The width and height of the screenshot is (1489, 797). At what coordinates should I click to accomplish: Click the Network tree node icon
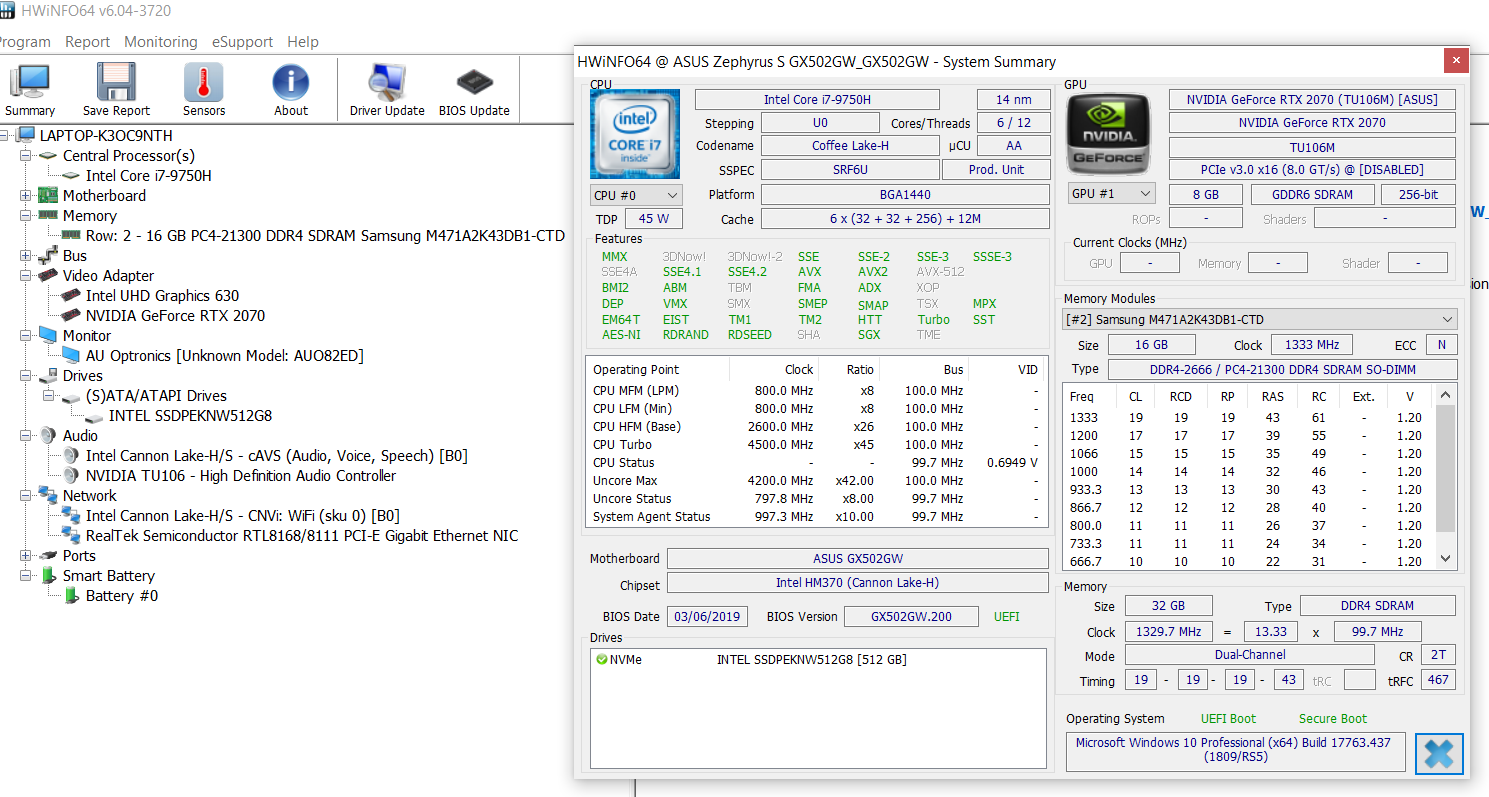[x=48, y=496]
